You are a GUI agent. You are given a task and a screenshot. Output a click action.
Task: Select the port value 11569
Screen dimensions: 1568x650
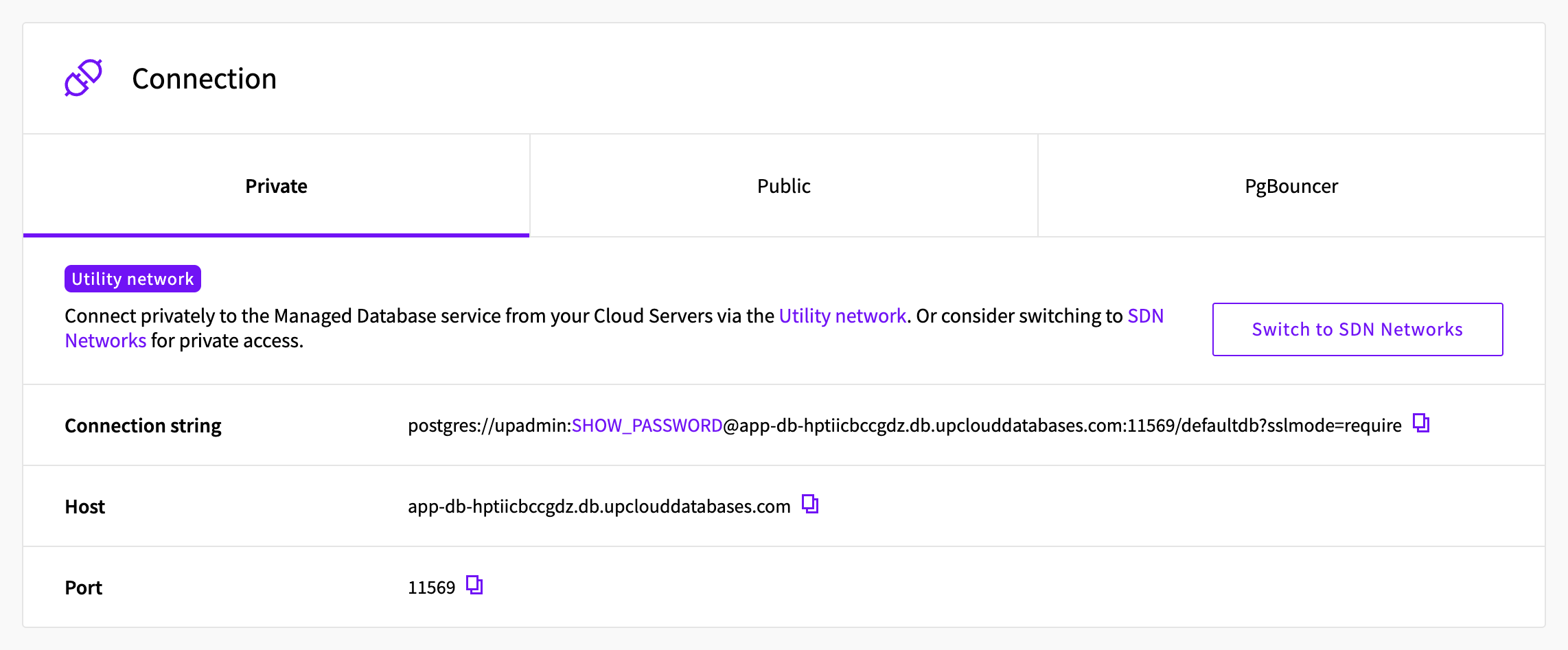coord(431,588)
